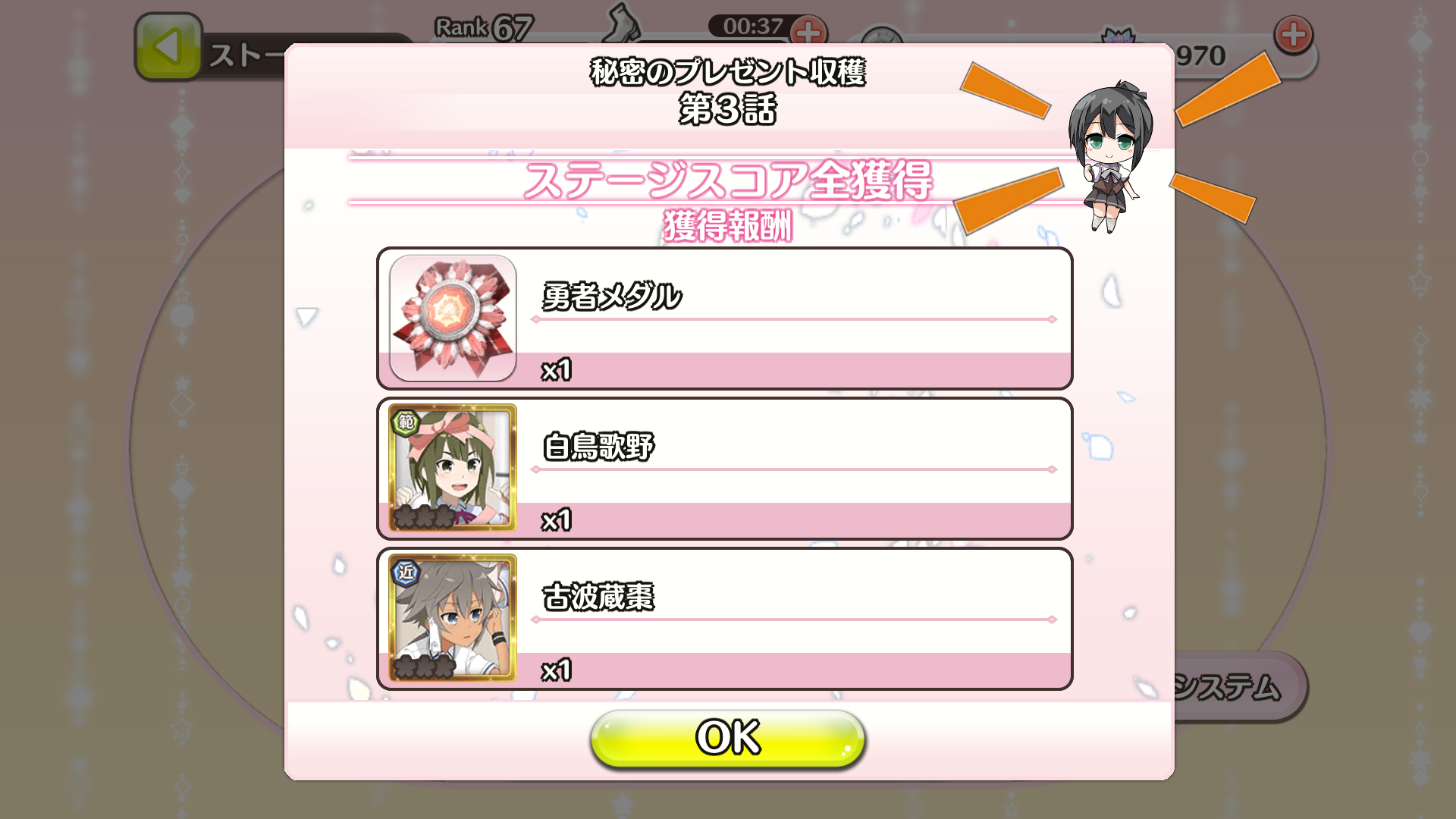
Task: Tap the chibi character mascot
Action: click(1110, 155)
